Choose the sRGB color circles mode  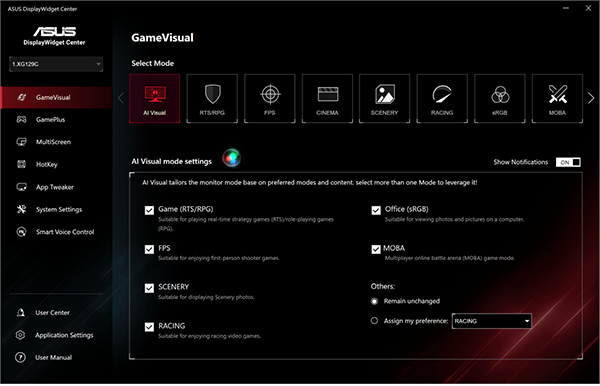click(x=500, y=98)
